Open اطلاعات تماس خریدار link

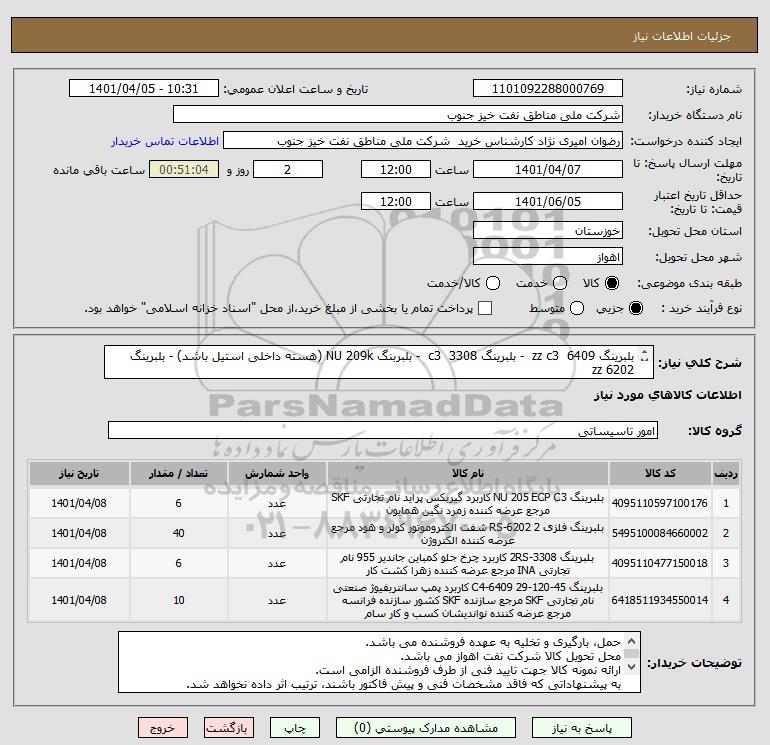165,141
